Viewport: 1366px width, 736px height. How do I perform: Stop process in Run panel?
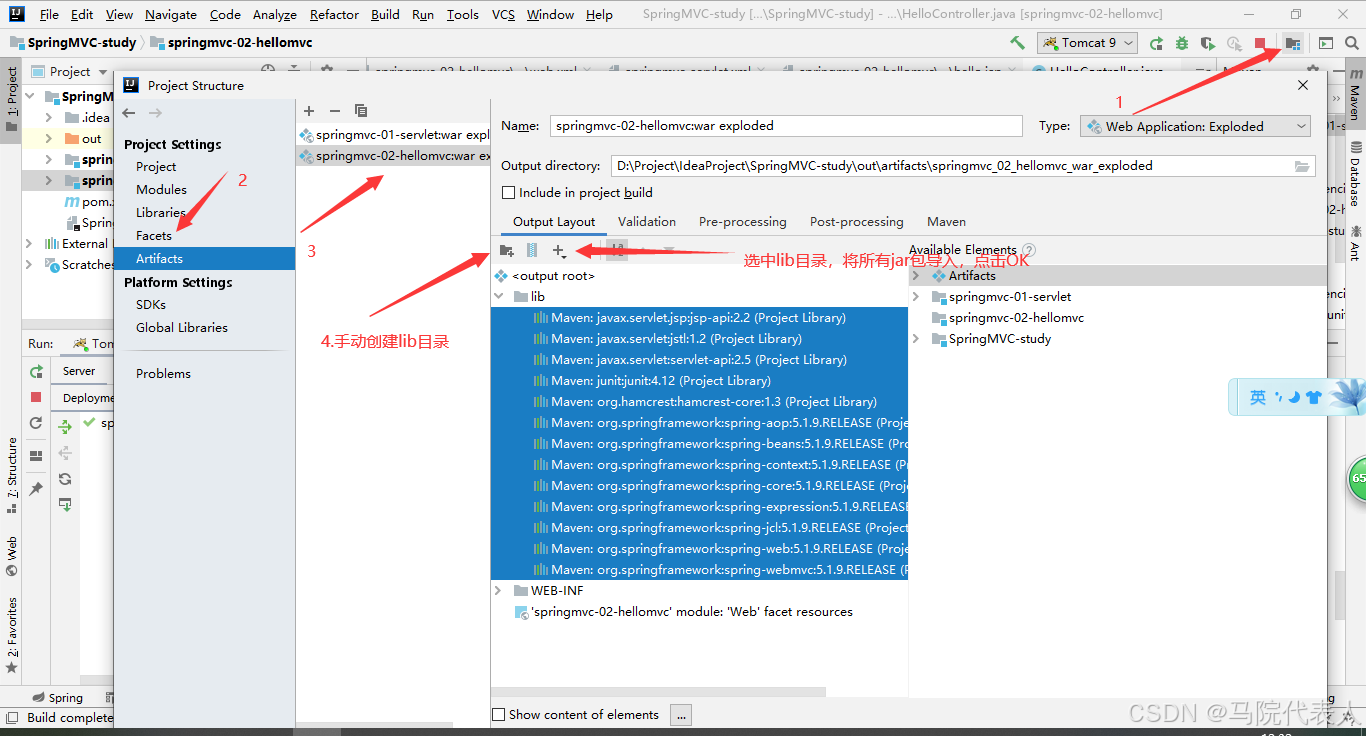37,397
